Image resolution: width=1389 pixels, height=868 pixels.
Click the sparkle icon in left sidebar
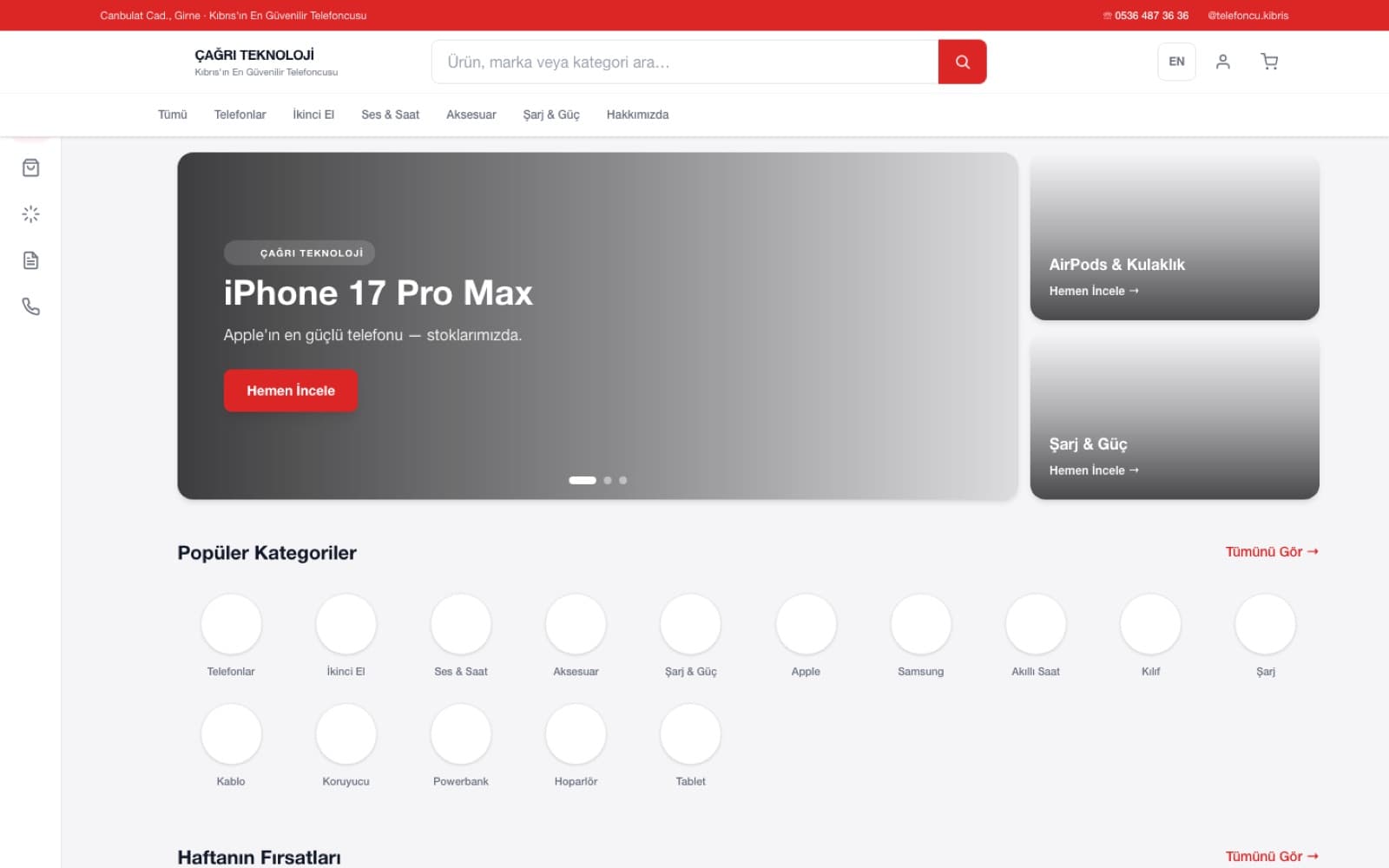pyautogui.click(x=30, y=214)
